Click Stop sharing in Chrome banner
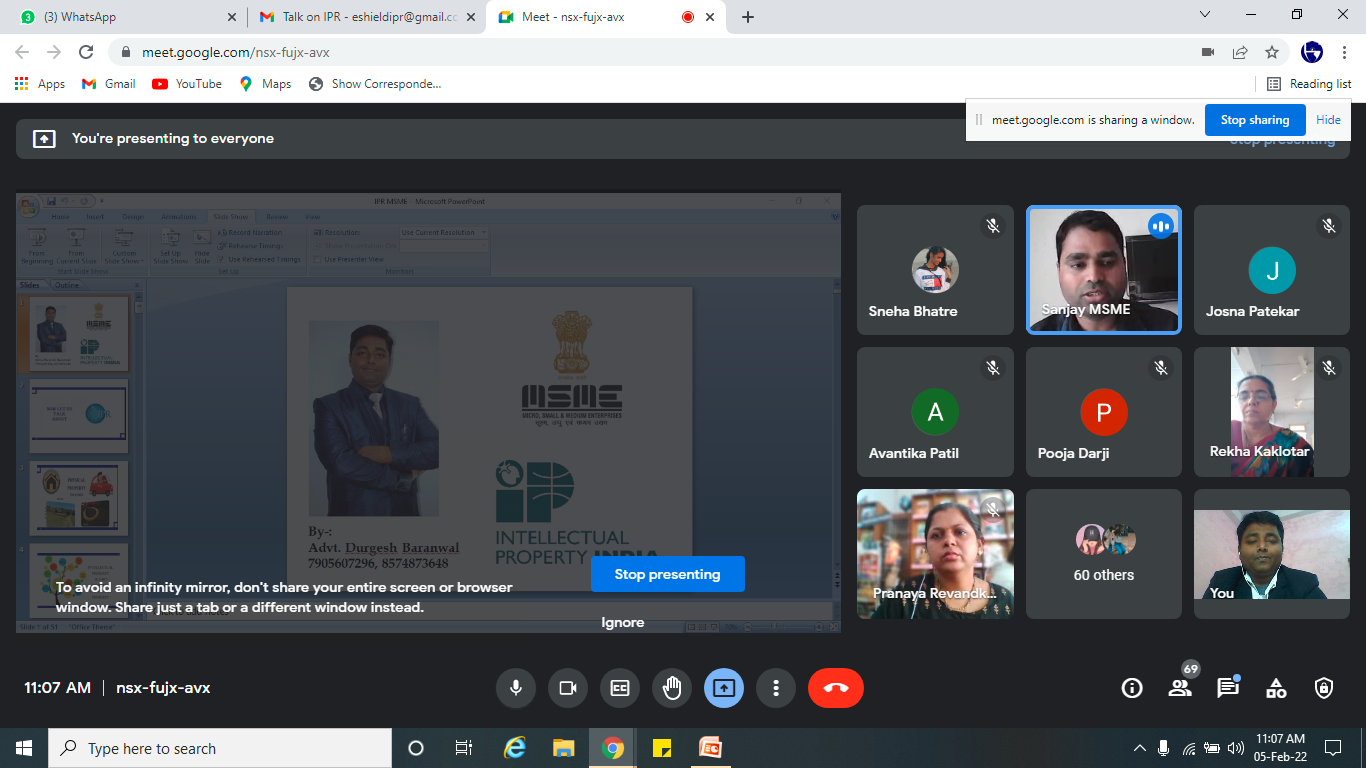The width and height of the screenshot is (1366, 768). point(1255,120)
